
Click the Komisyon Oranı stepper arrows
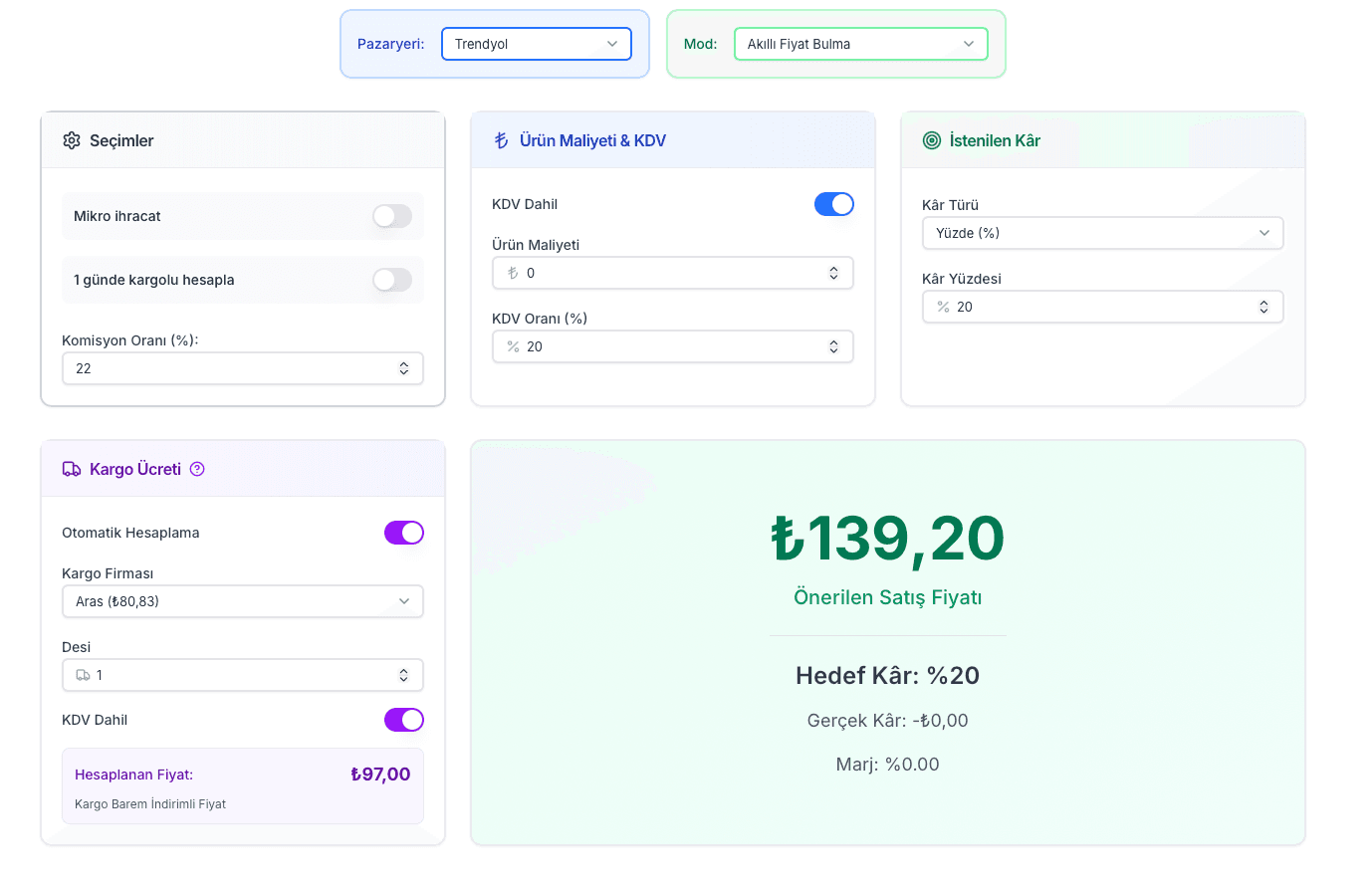click(404, 368)
